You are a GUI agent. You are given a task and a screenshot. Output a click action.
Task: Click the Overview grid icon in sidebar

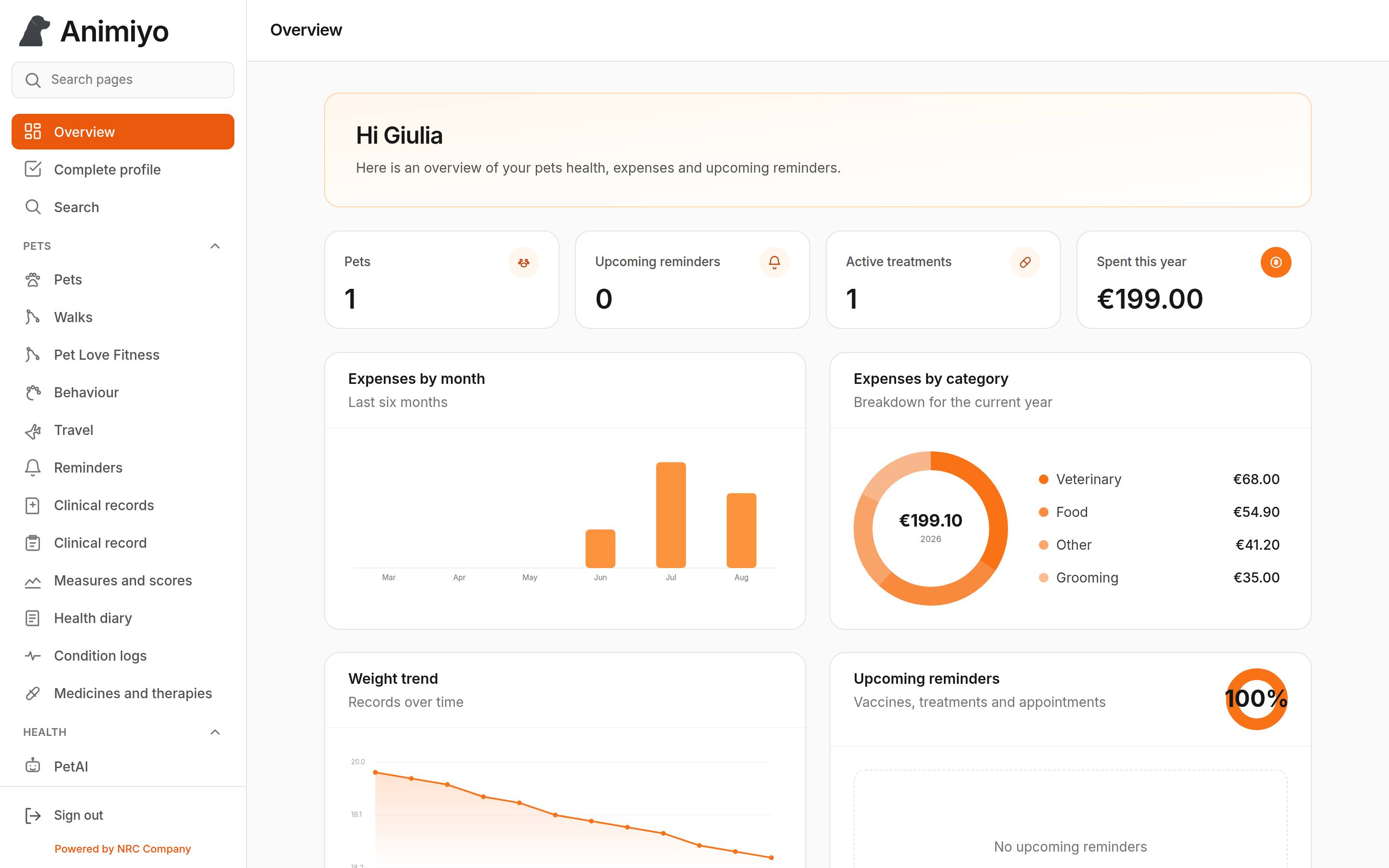click(33, 132)
